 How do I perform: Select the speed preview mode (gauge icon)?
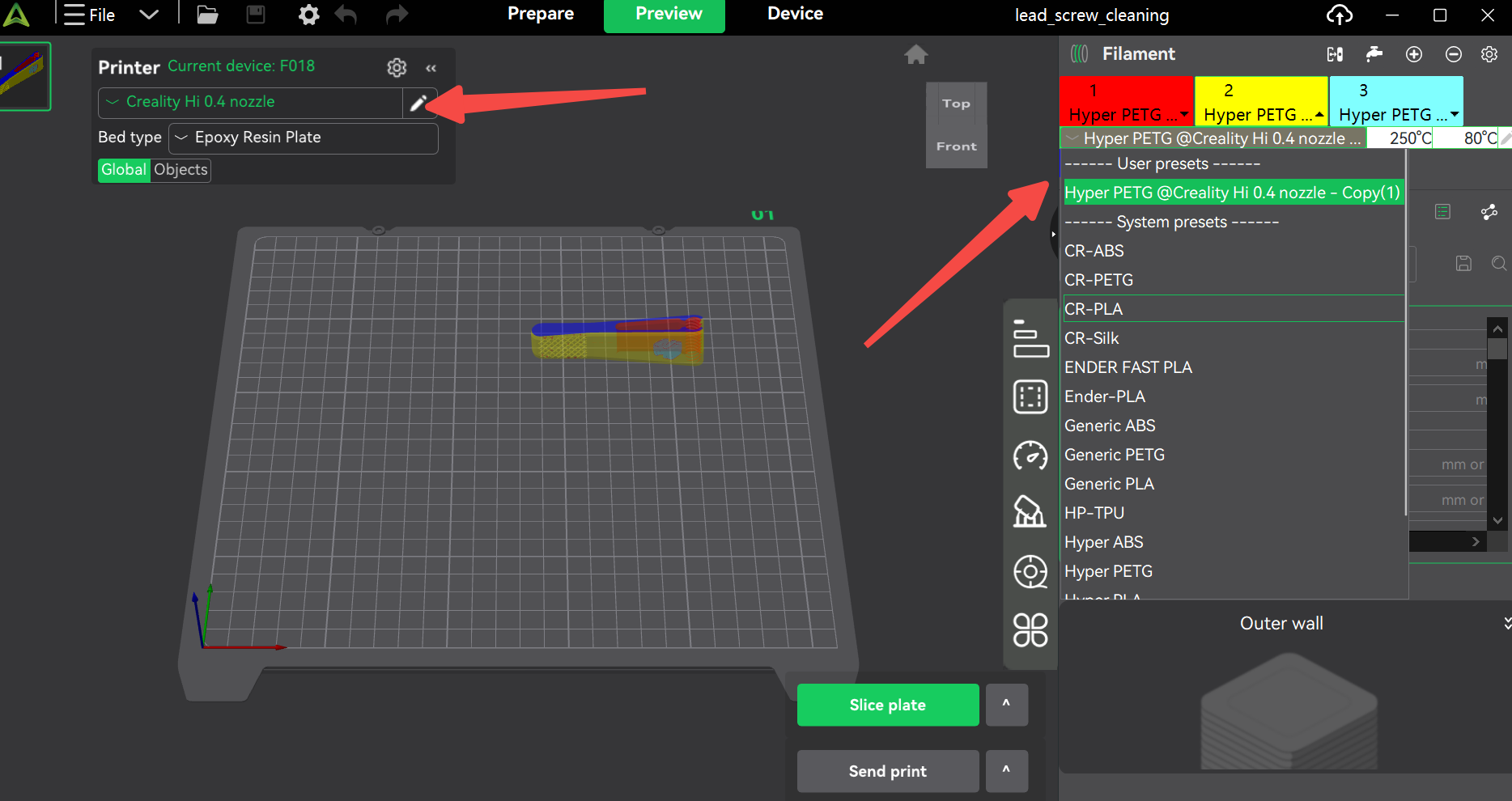[1030, 456]
